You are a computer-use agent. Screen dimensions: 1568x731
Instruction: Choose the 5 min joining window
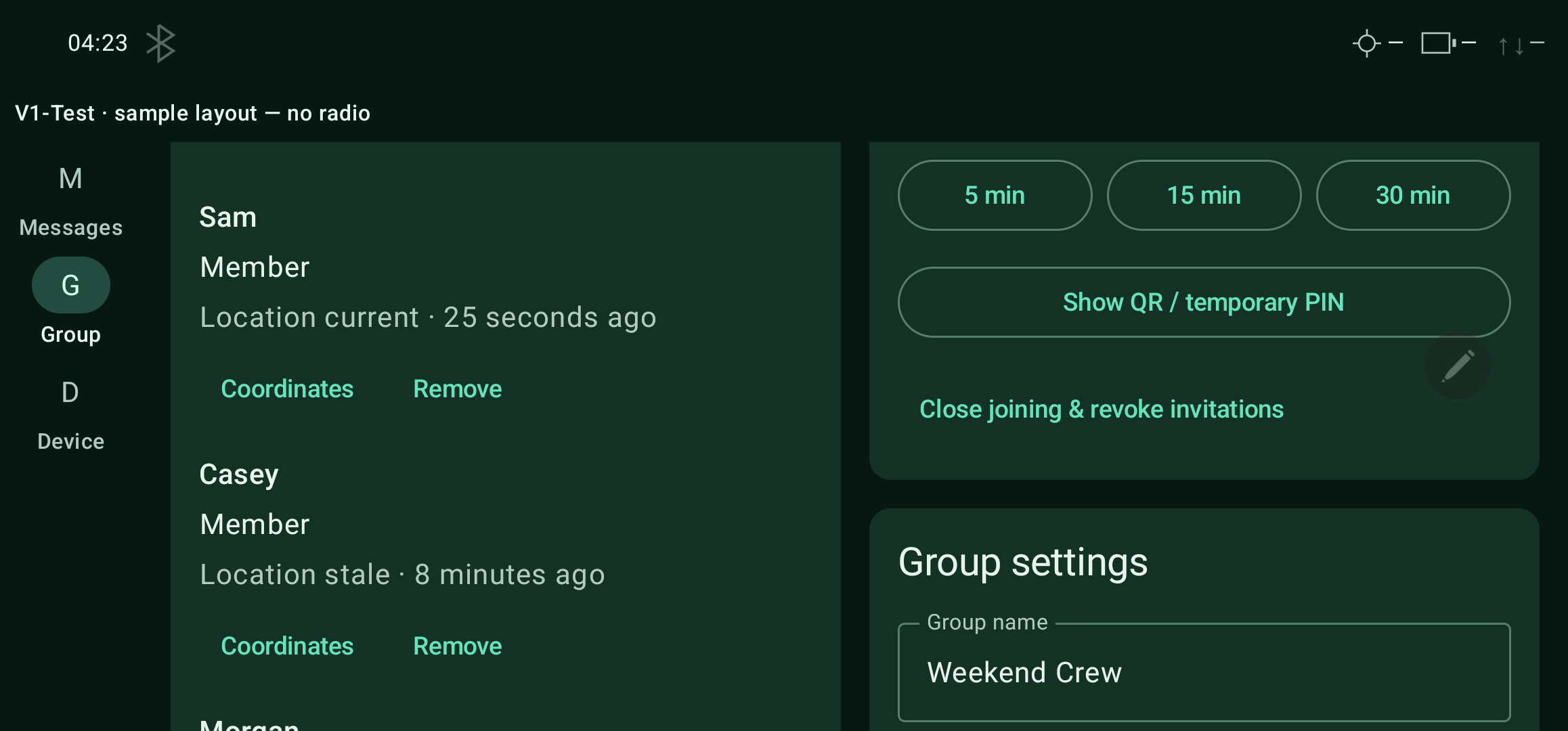995,196
